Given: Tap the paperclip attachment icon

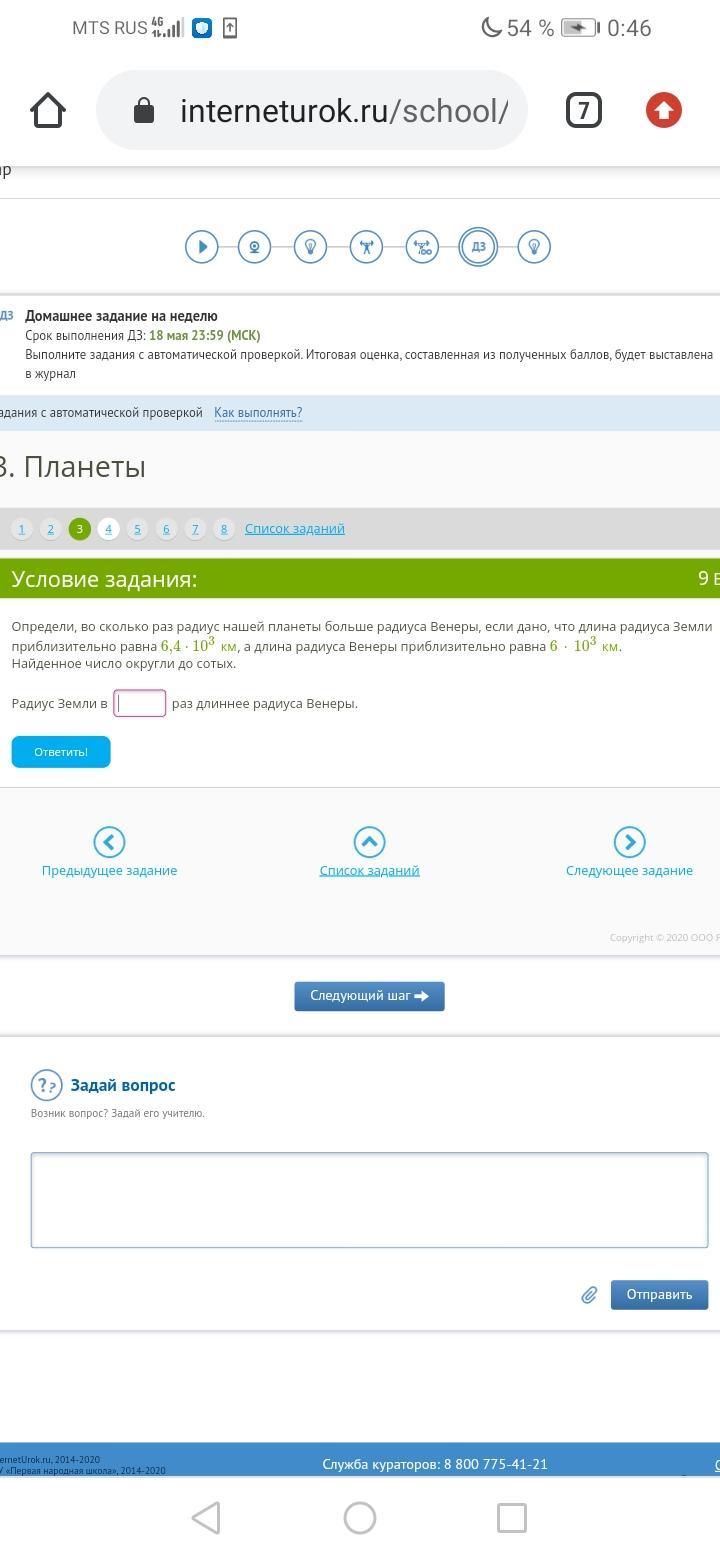Looking at the screenshot, I should click(x=589, y=1295).
